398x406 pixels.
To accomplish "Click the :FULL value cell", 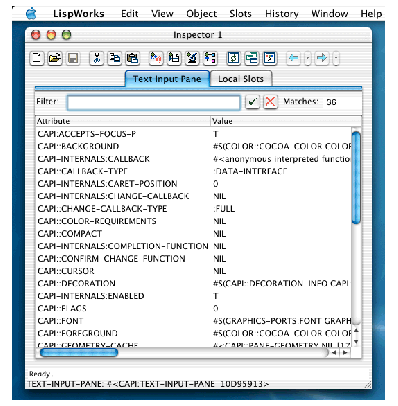I will (x=224, y=209).
